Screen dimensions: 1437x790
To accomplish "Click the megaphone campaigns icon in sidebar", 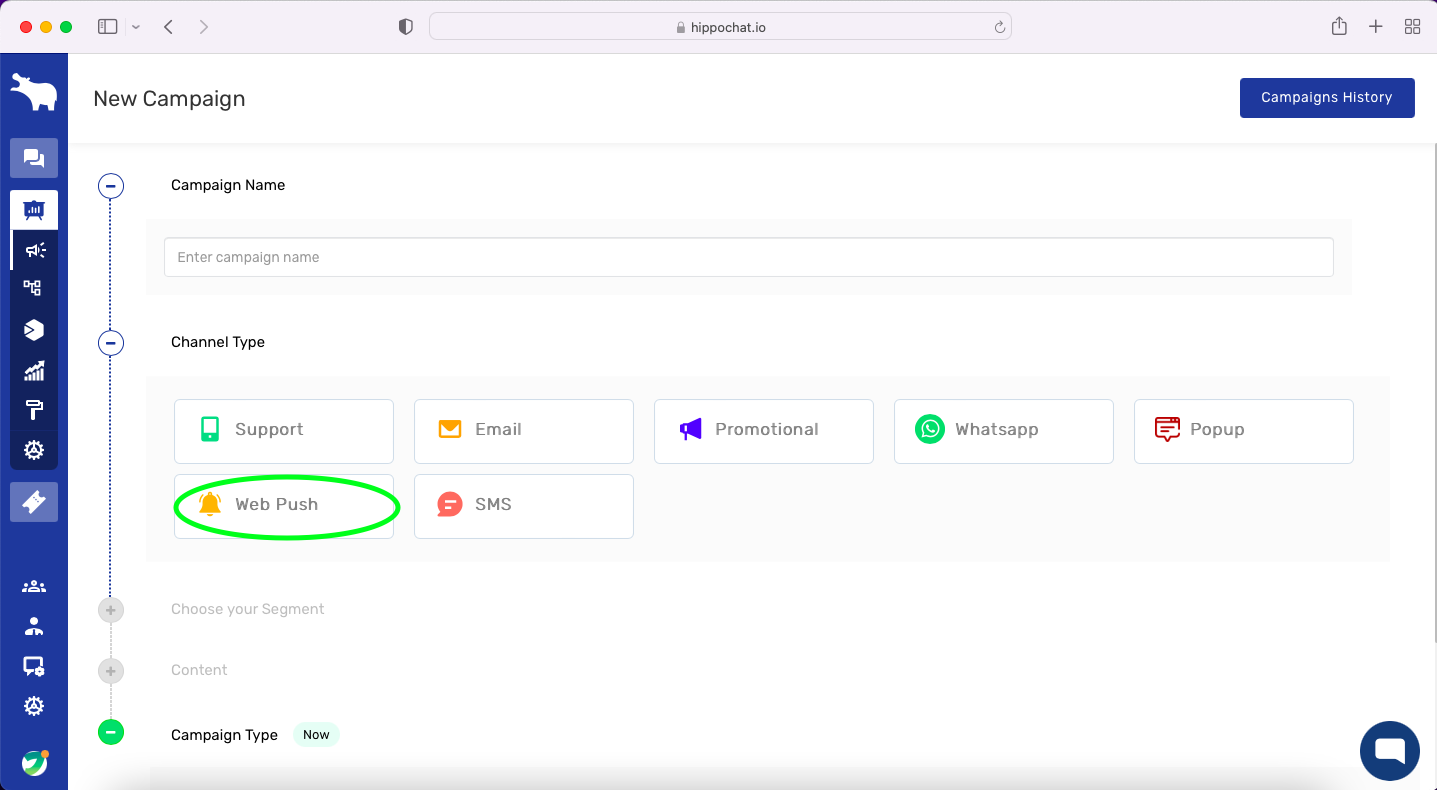I will (x=34, y=250).
